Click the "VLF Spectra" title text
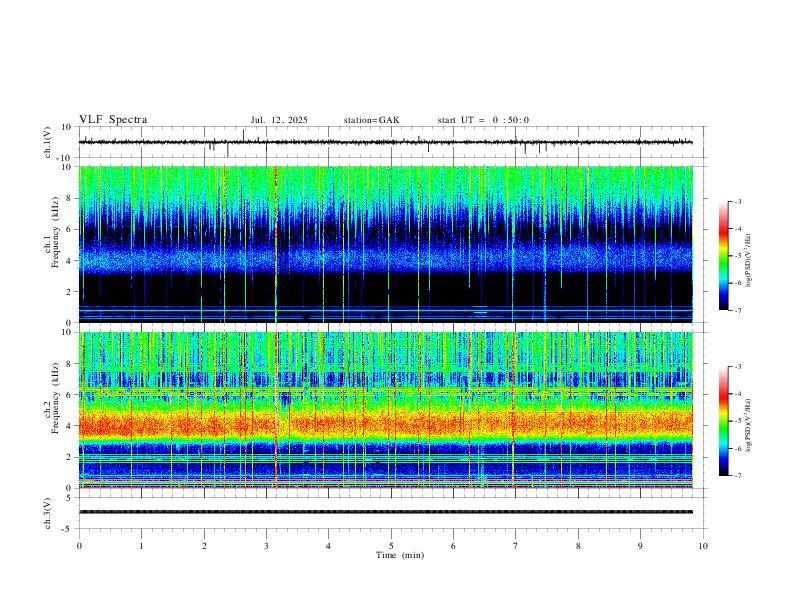 coord(113,120)
